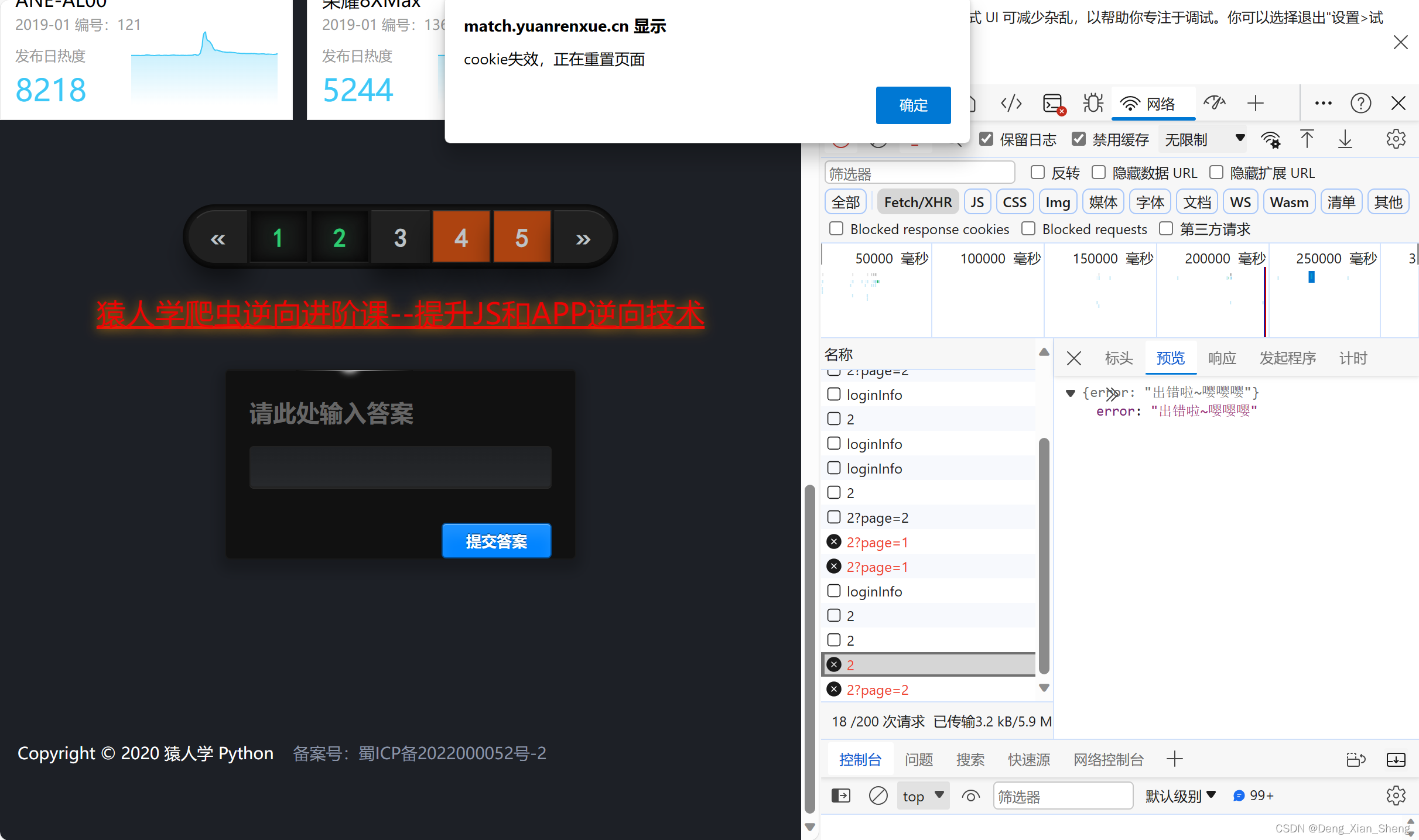Focus the network filter input
The width and height of the screenshot is (1419, 840).
tap(919, 173)
